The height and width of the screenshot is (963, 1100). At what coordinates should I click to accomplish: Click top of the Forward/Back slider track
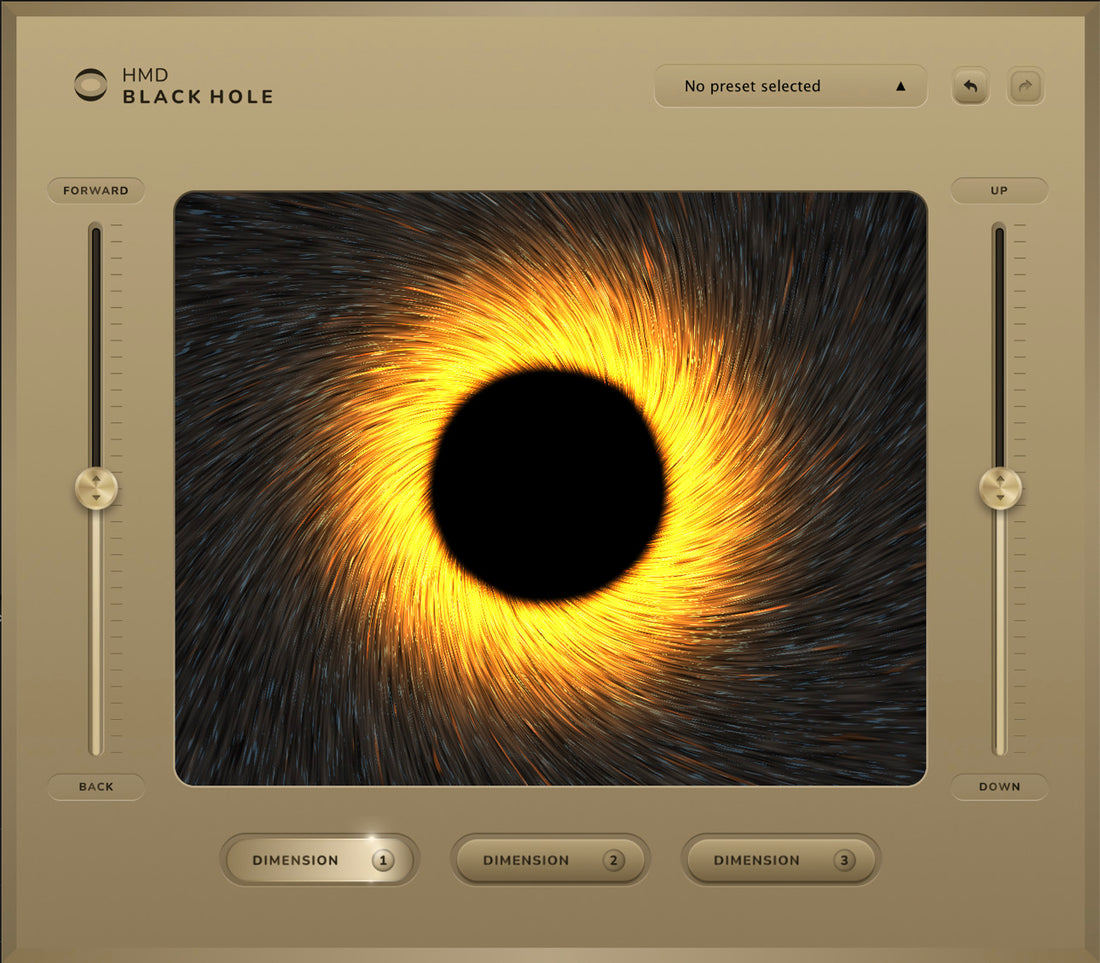point(96,235)
